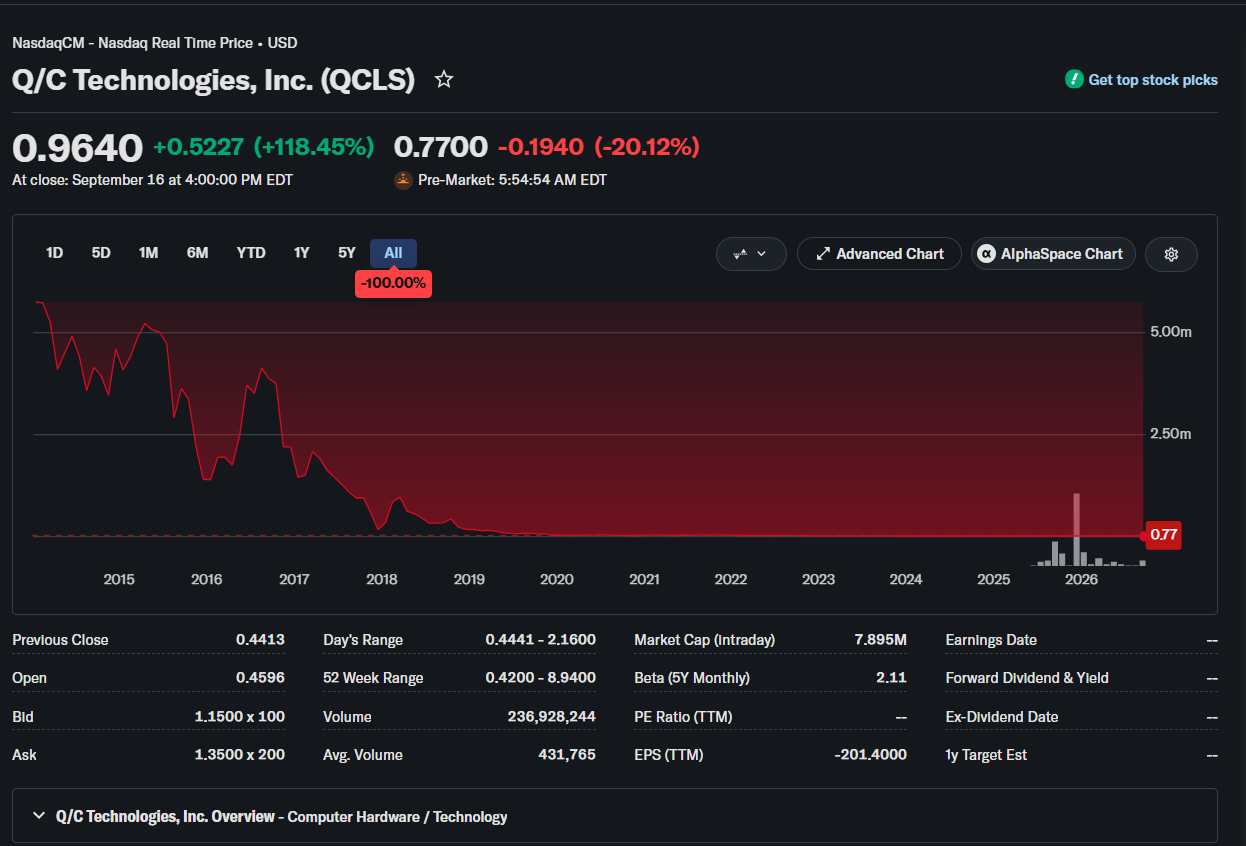Image resolution: width=1246 pixels, height=846 pixels.
Task: Follow the Get top stock picks link
Action: click(1153, 80)
